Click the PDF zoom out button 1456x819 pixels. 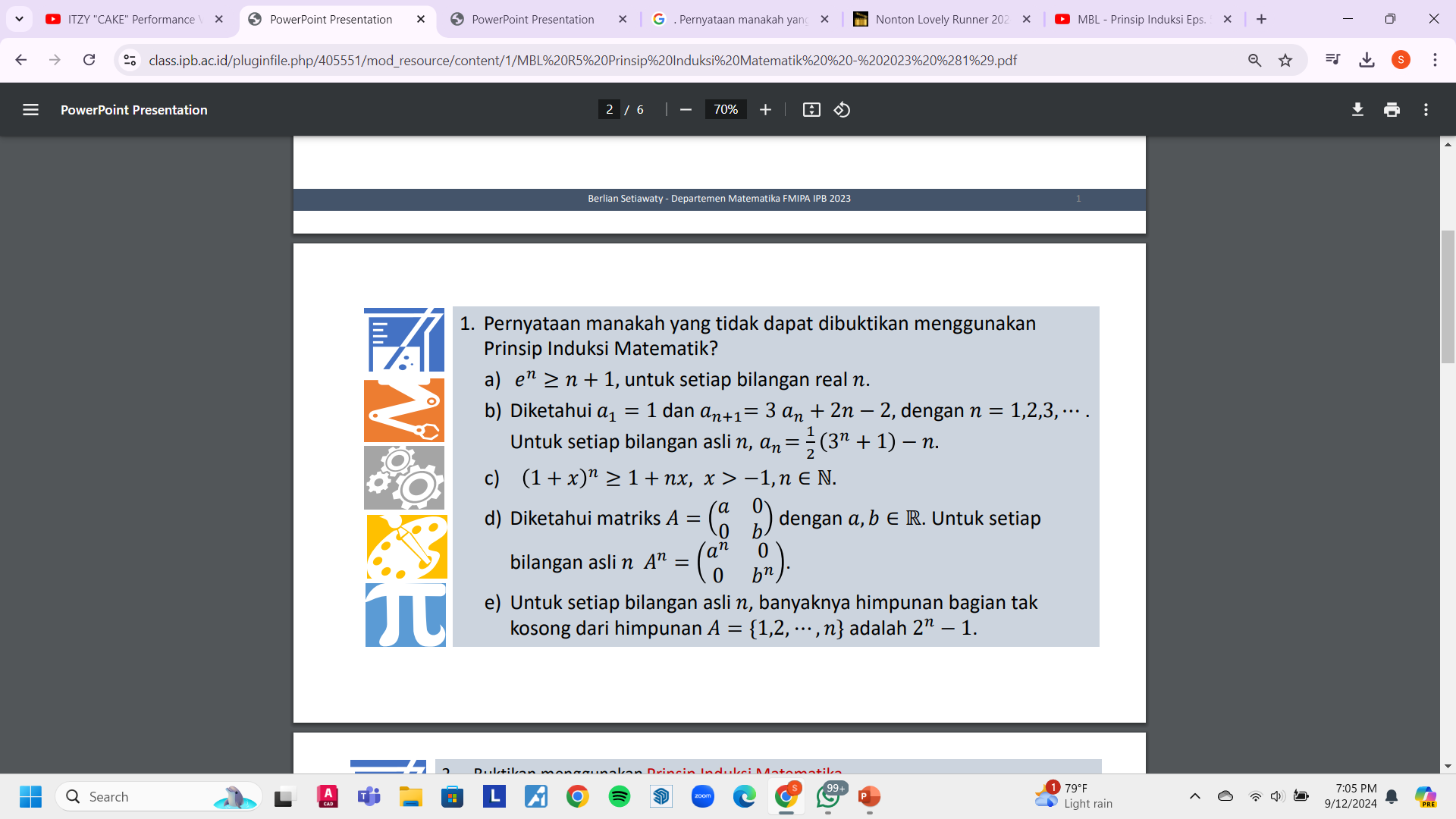click(685, 110)
